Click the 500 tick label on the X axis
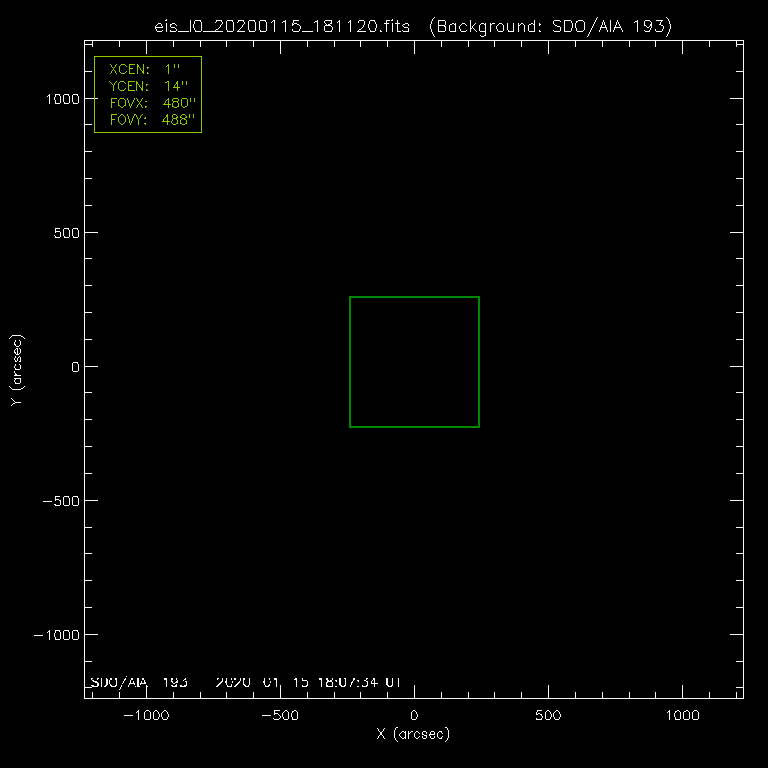The image size is (768, 768). pyautogui.click(x=548, y=716)
